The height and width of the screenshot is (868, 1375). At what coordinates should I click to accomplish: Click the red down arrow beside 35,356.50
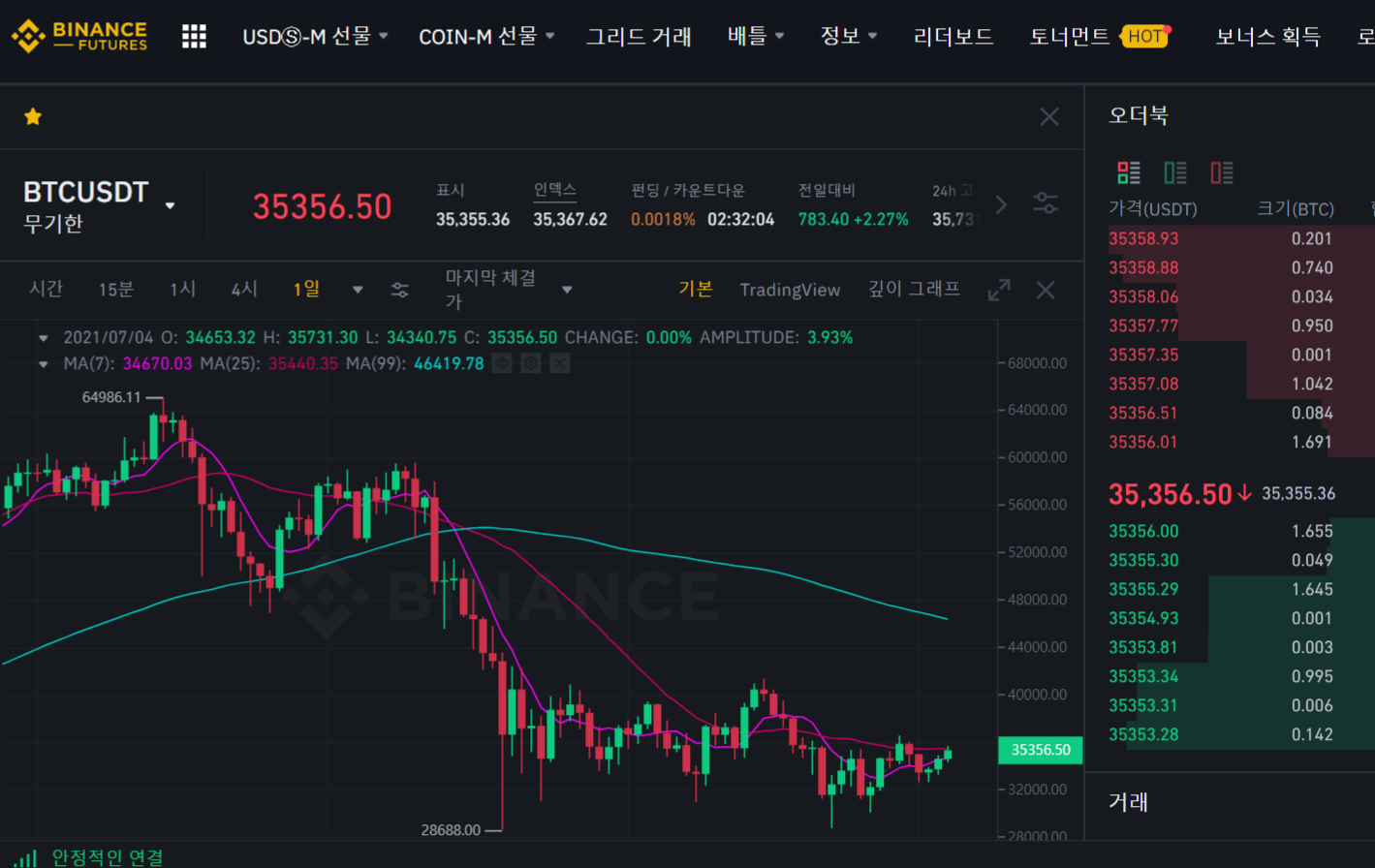[x=1244, y=494]
